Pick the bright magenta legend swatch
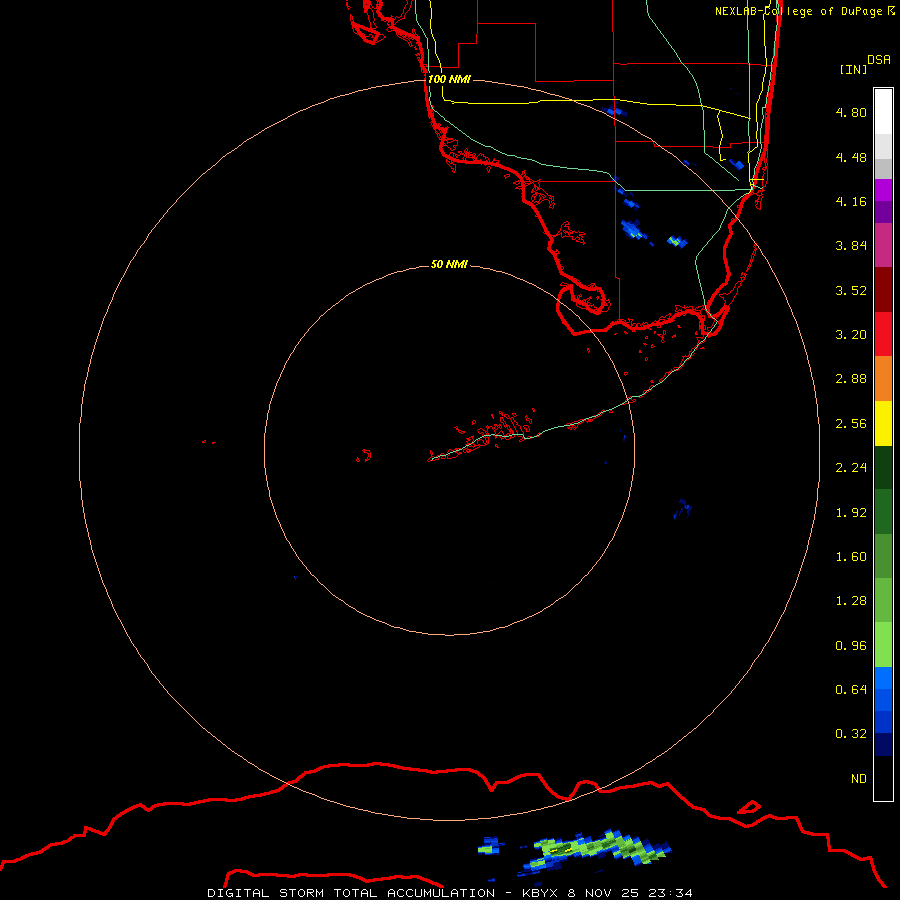 pos(883,190)
